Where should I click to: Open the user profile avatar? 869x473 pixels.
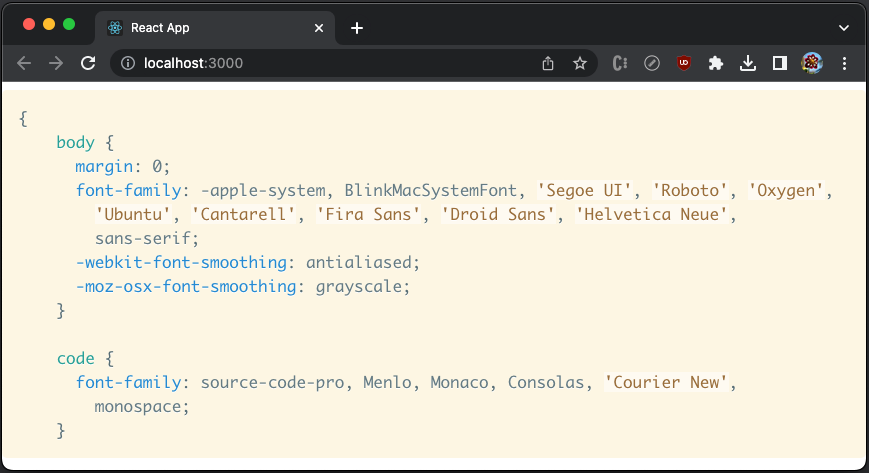click(x=812, y=63)
